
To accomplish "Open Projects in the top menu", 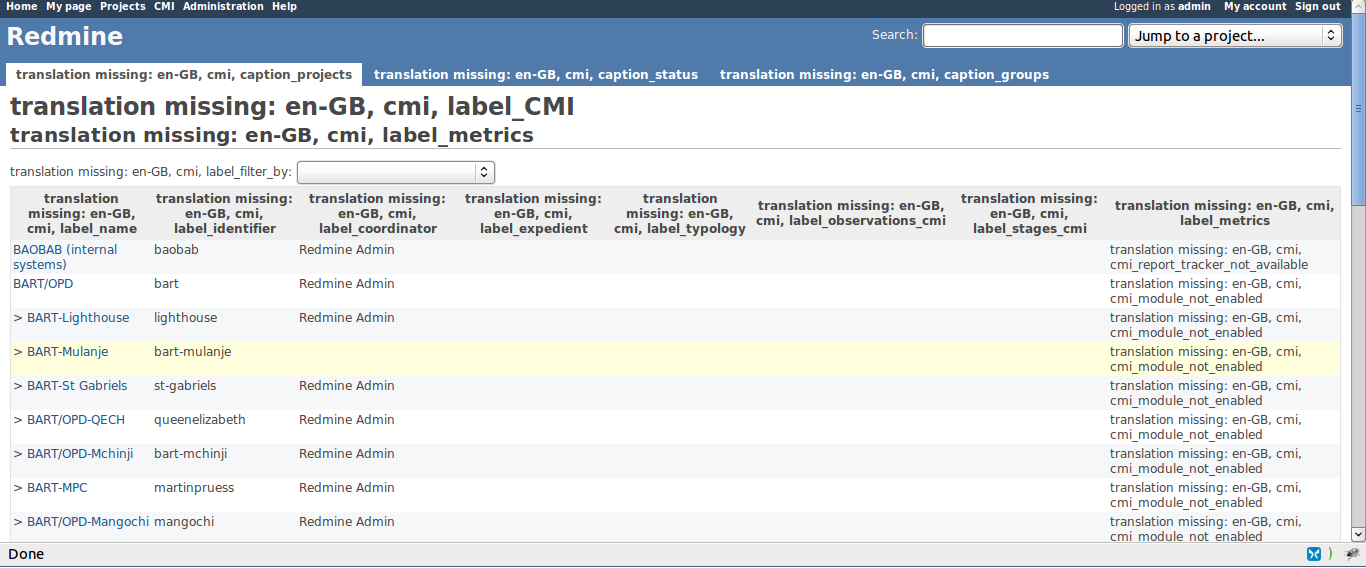I will [122, 6].
